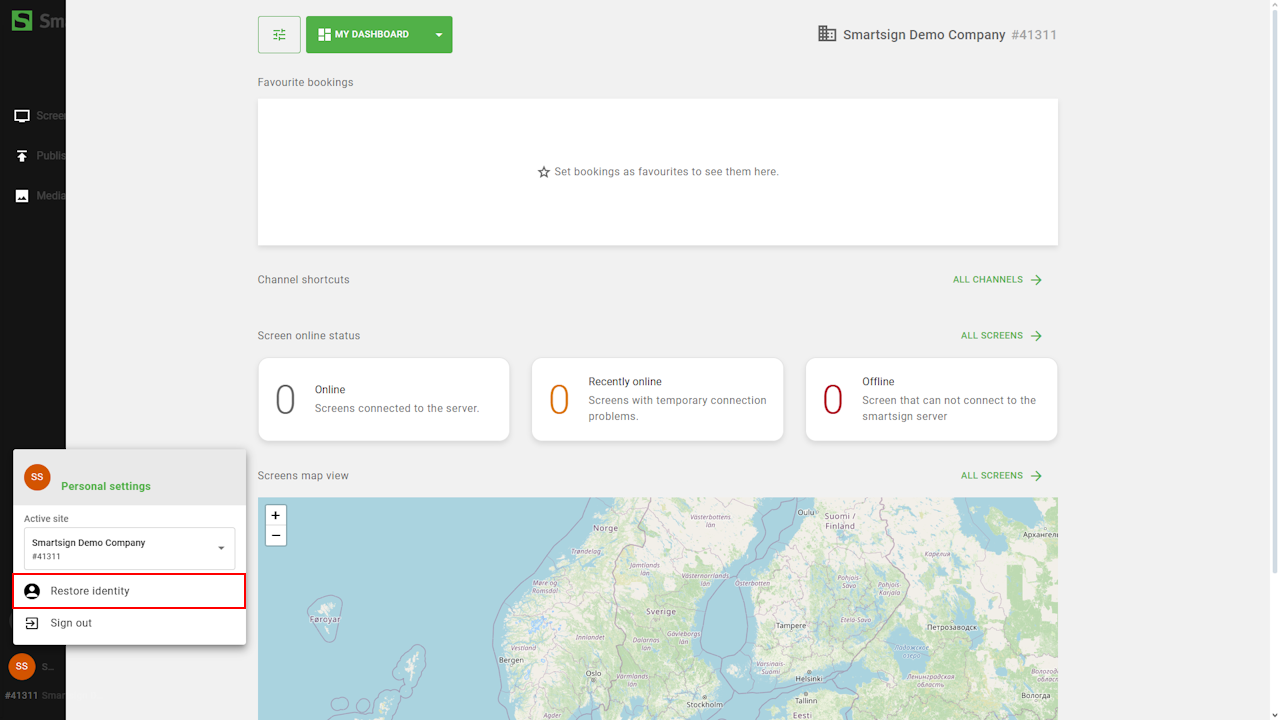Zoom out on the map
This screenshot has width=1280, height=720.
tap(276, 536)
